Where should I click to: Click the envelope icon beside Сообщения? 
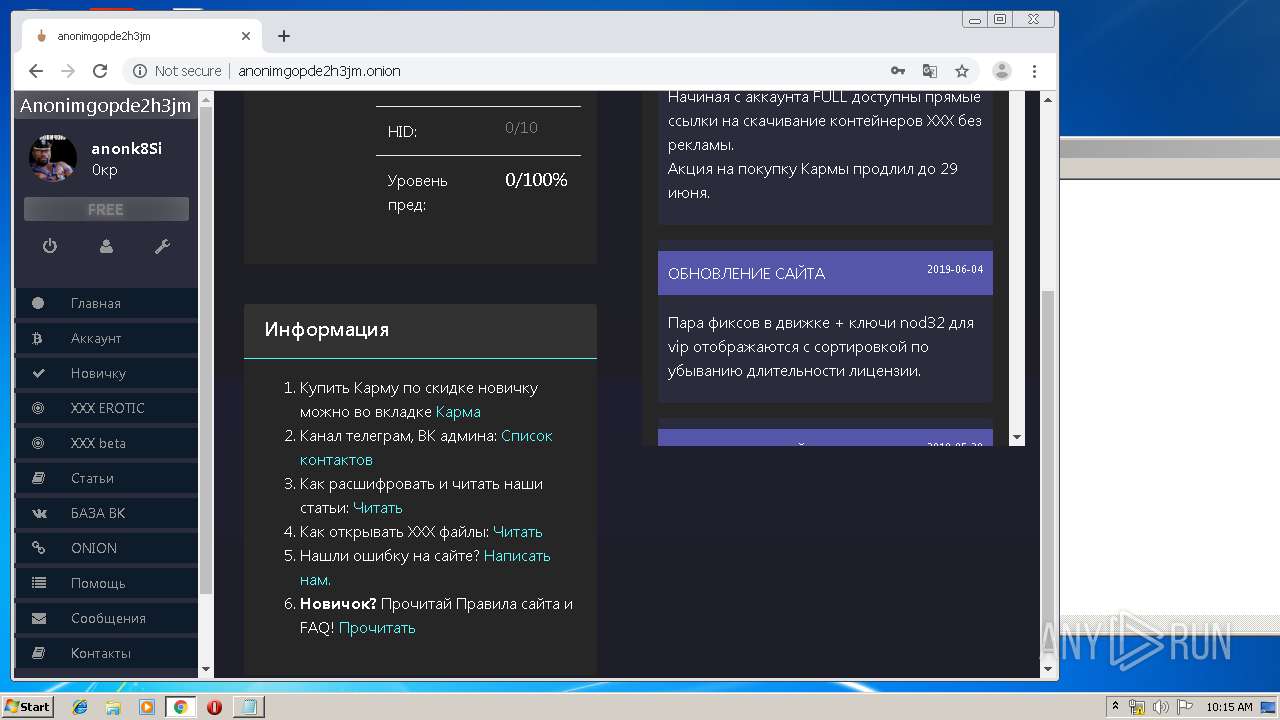[x=38, y=618]
